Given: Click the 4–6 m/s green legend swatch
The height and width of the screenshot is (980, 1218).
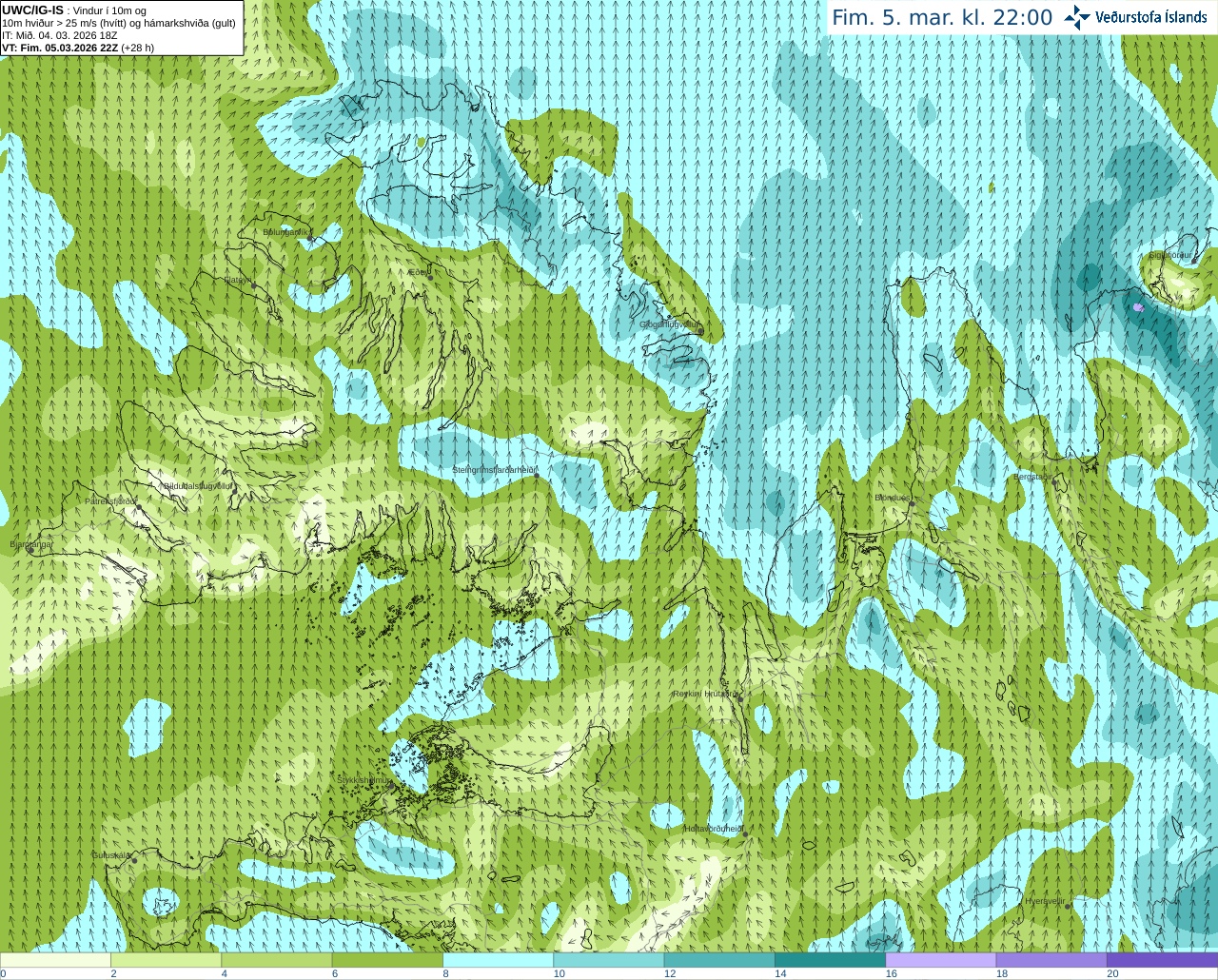Looking at the screenshot, I should coord(277,959).
